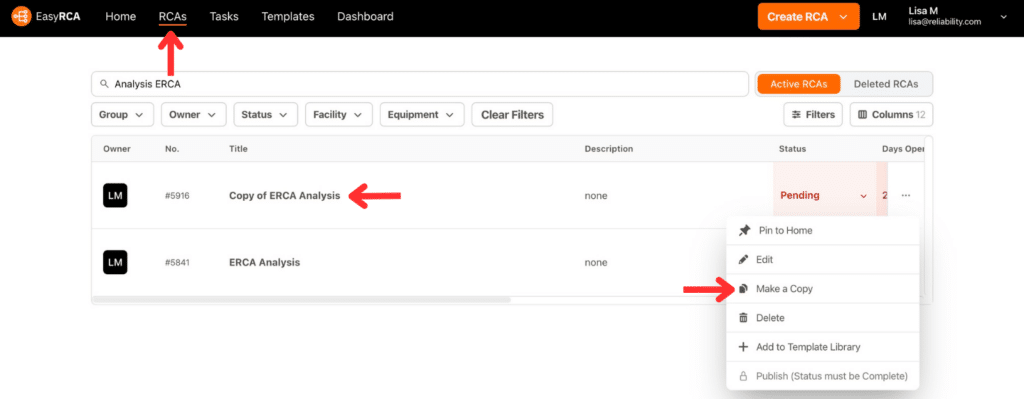Open the Pending status dropdown

coord(824,195)
